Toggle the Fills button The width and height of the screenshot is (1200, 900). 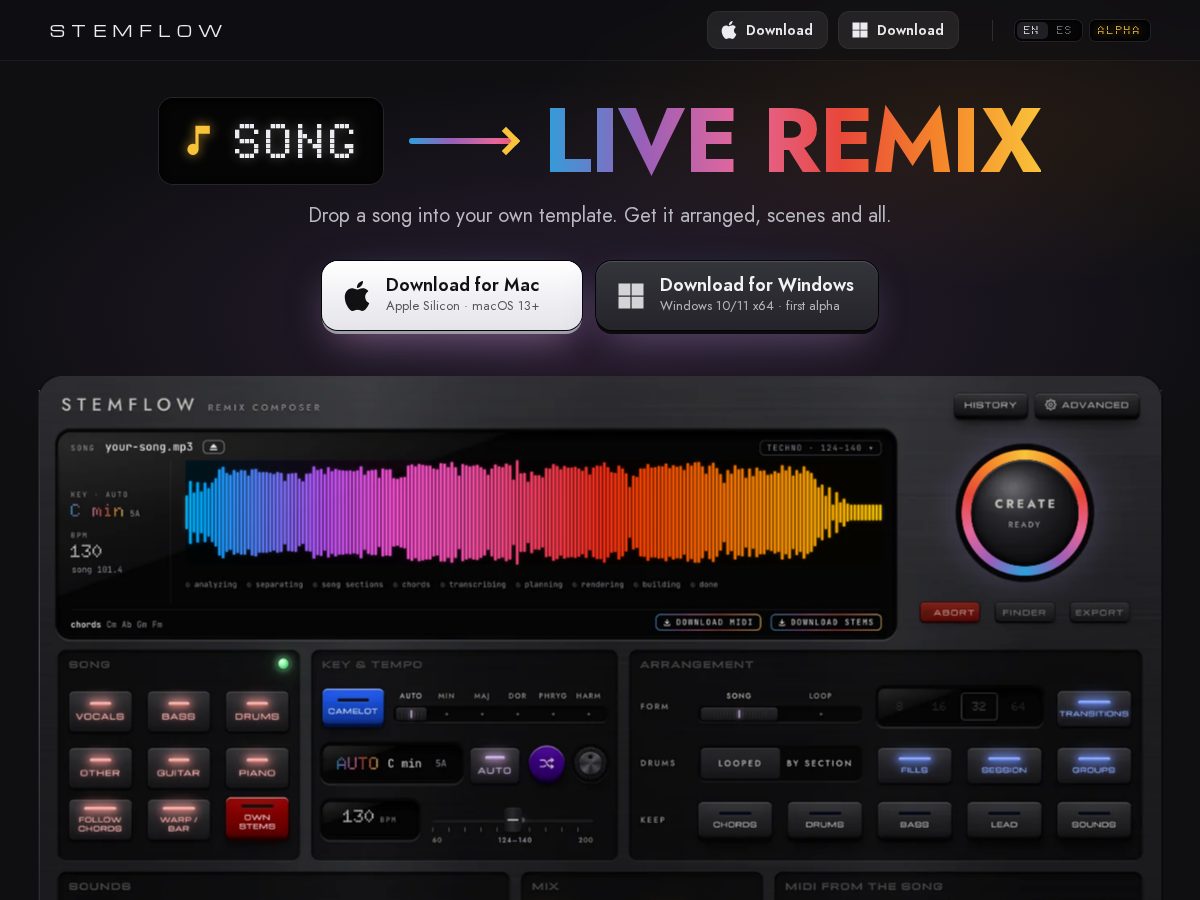click(914, 765)
